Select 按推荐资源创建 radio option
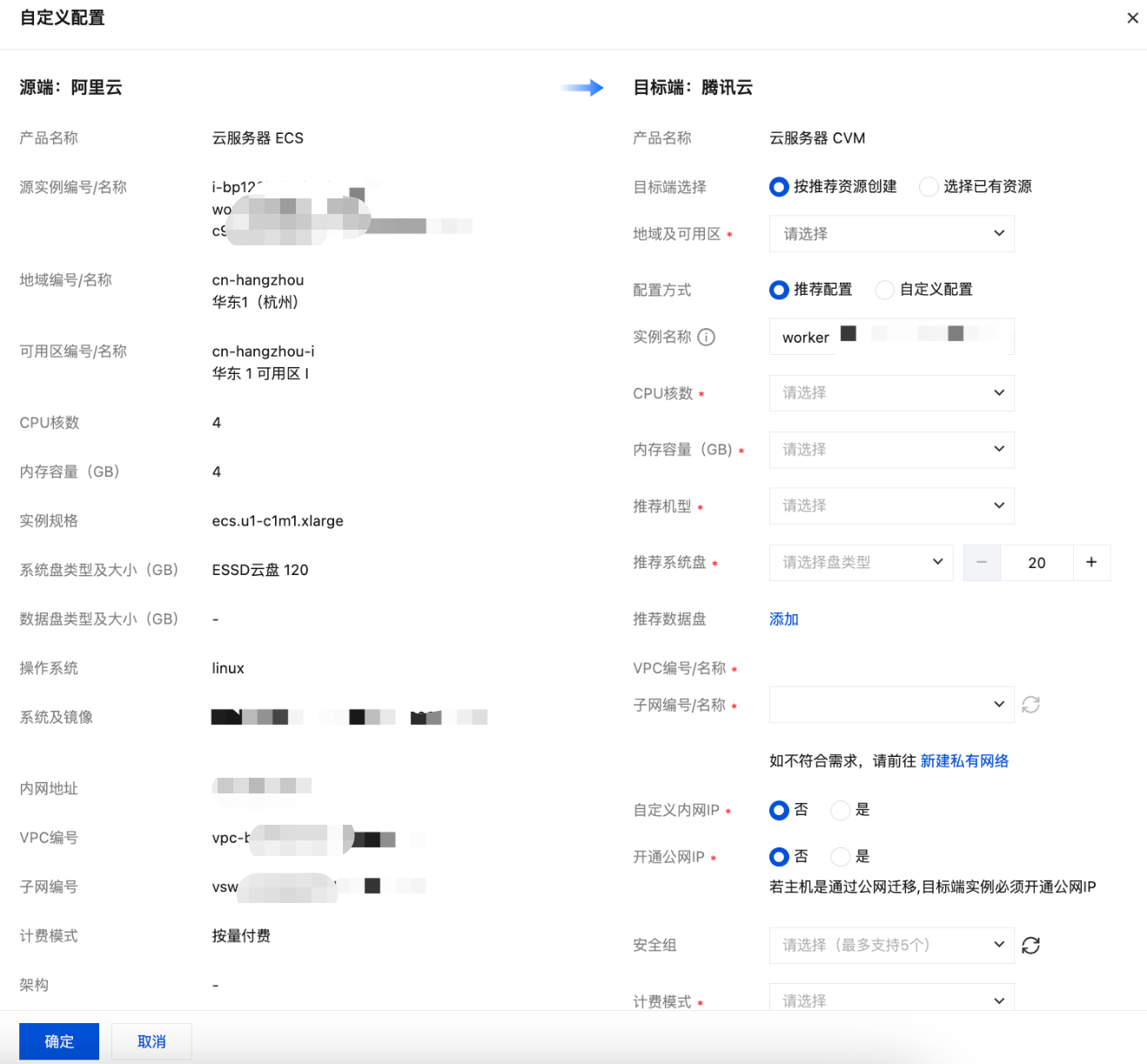Viewport: 1147px width, 1064px height. 779,187
